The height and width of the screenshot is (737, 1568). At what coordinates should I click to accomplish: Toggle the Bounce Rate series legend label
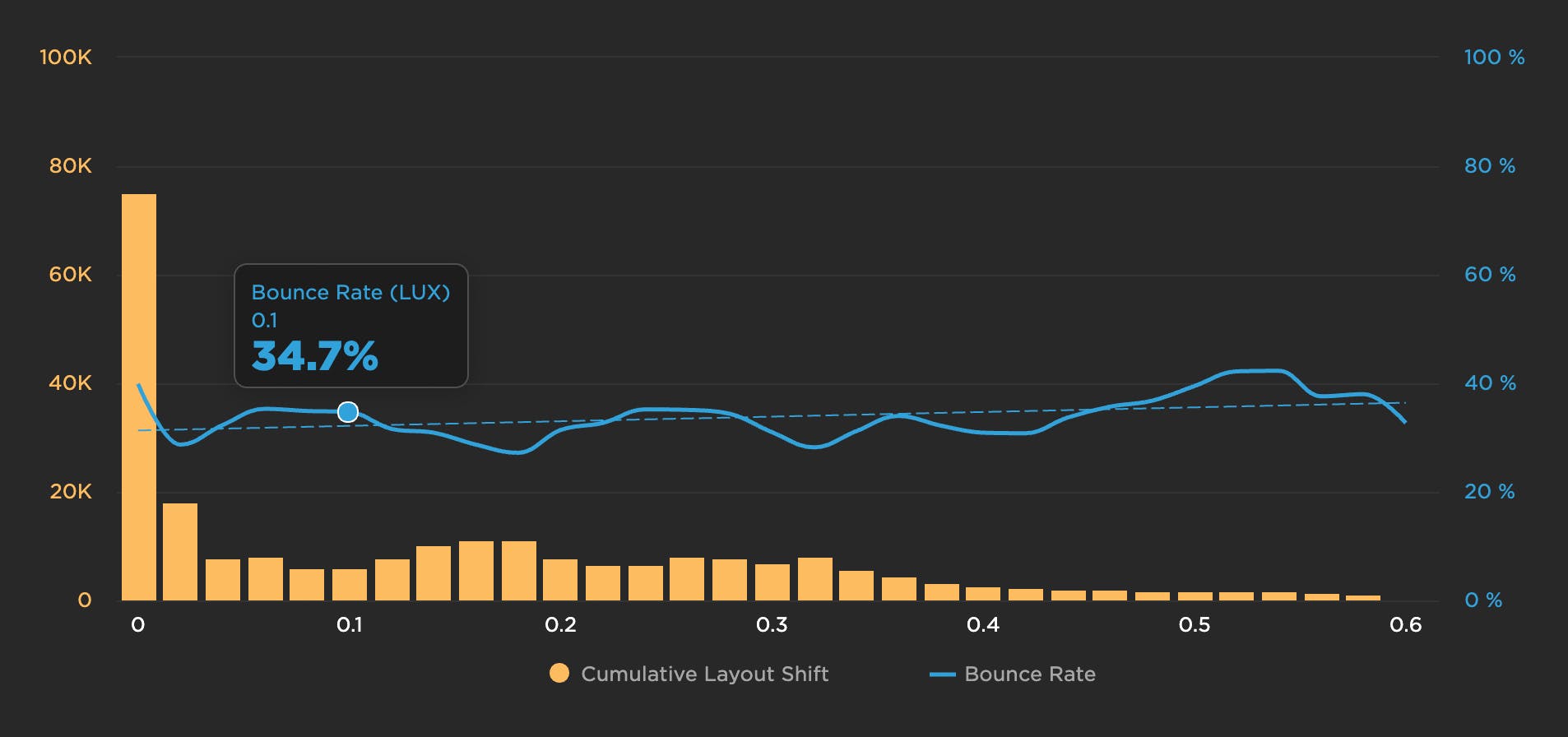pos(1029,674)
